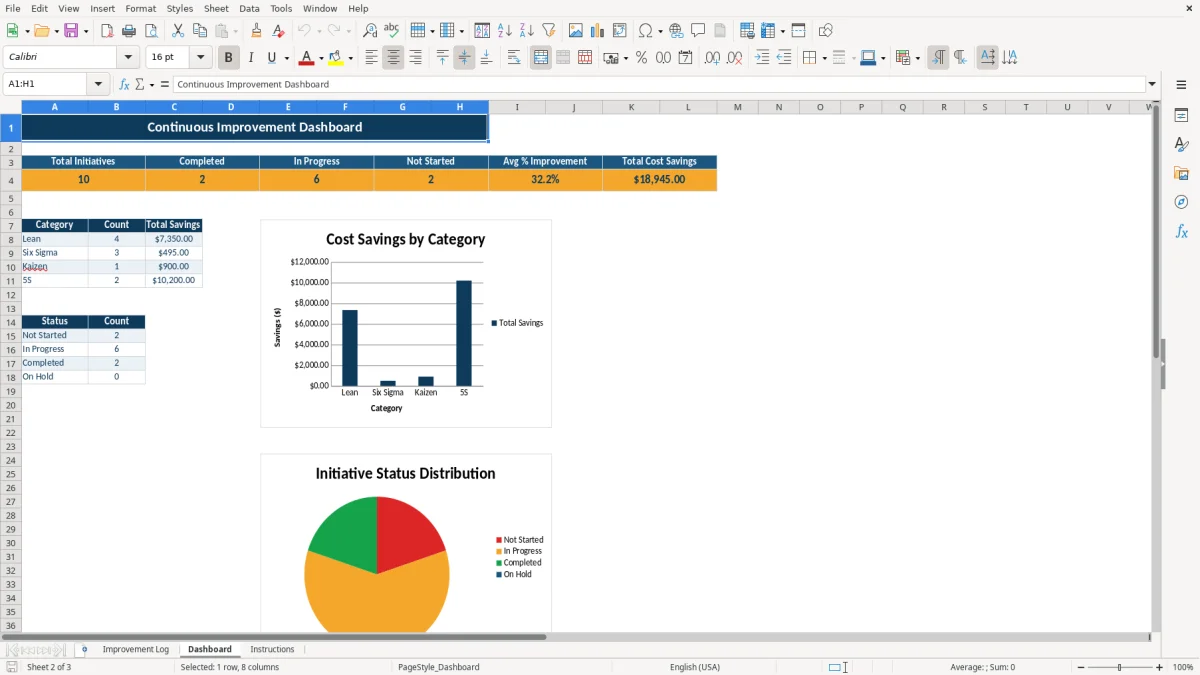The height and width of the screenshot is (675, 1200).
Task: Toggle Underline formatting
Action: (x=271, y=58)
